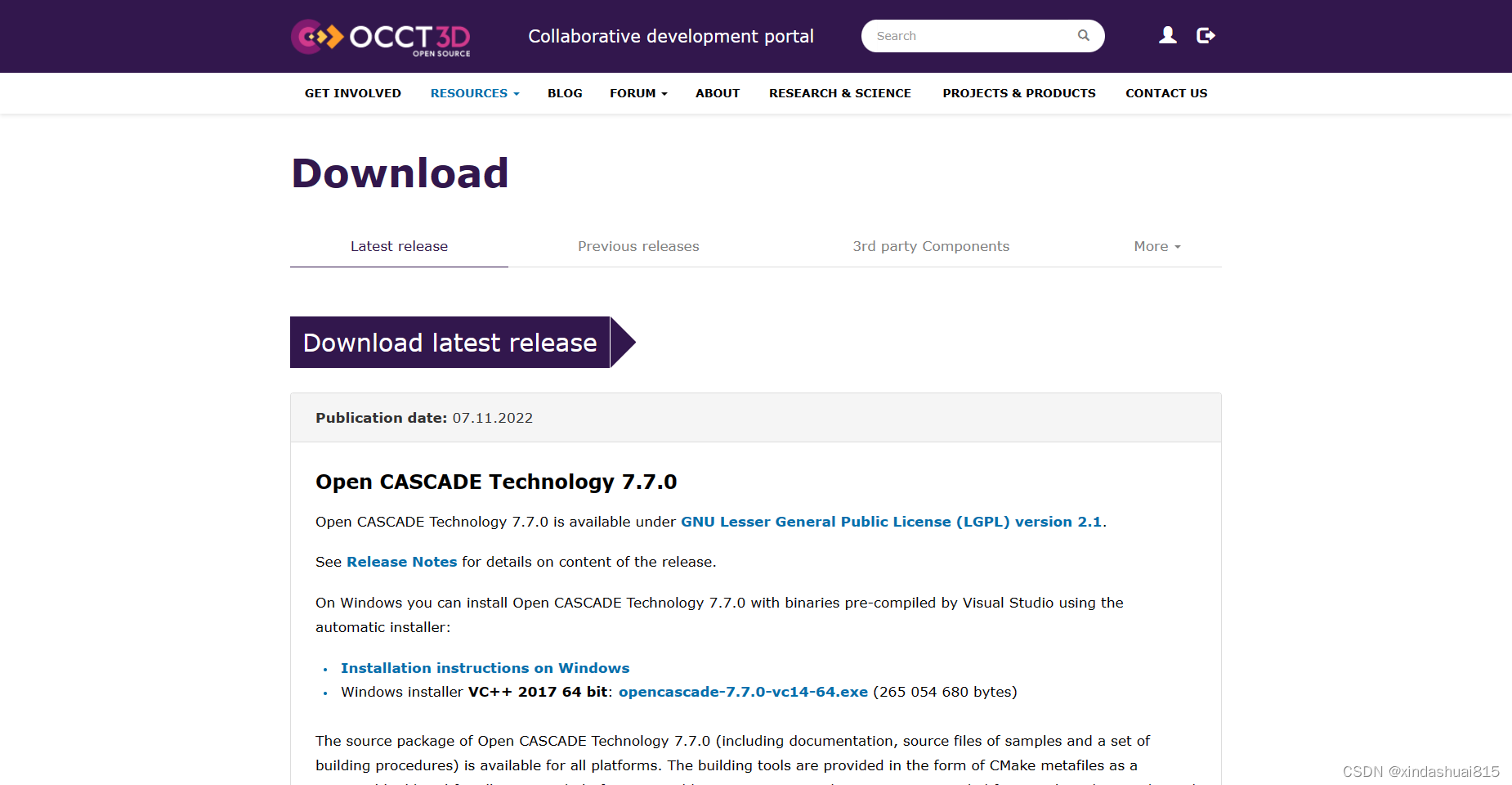Viewport: 1512px width, 785px height.
Task: Open RESEARCH & SCIENCE menu item
Action: point(840,93)
